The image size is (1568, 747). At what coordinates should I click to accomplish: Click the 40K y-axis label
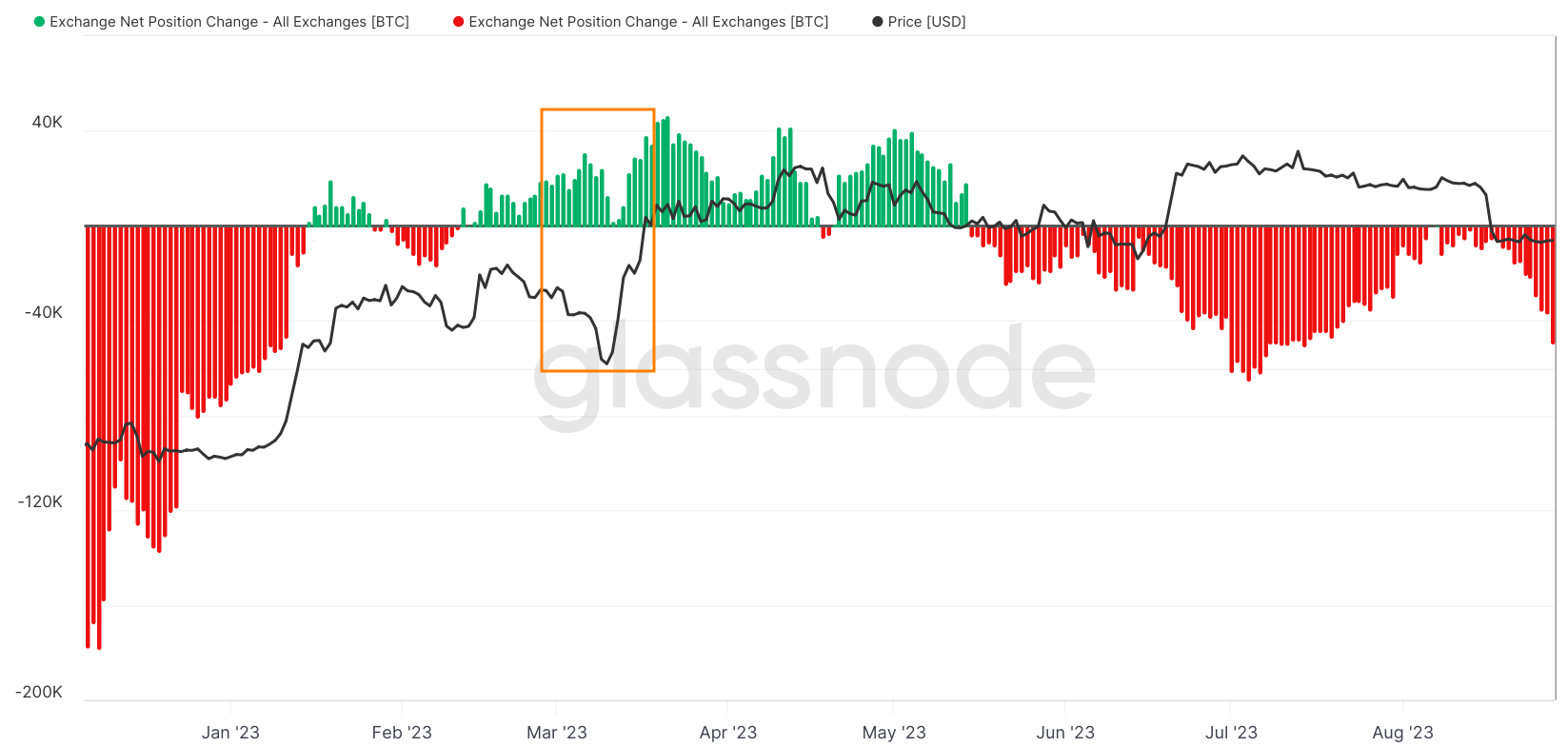(x=48, y=122)
